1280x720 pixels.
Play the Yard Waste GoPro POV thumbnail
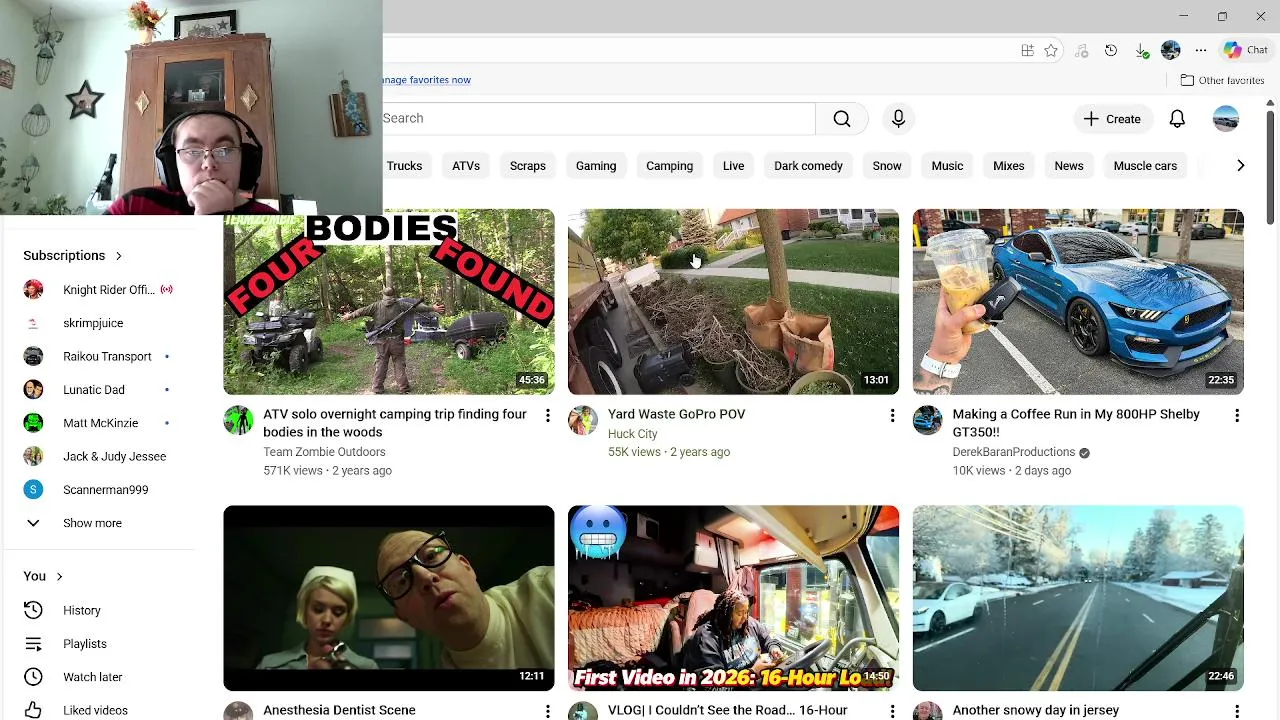coord(733,302)
